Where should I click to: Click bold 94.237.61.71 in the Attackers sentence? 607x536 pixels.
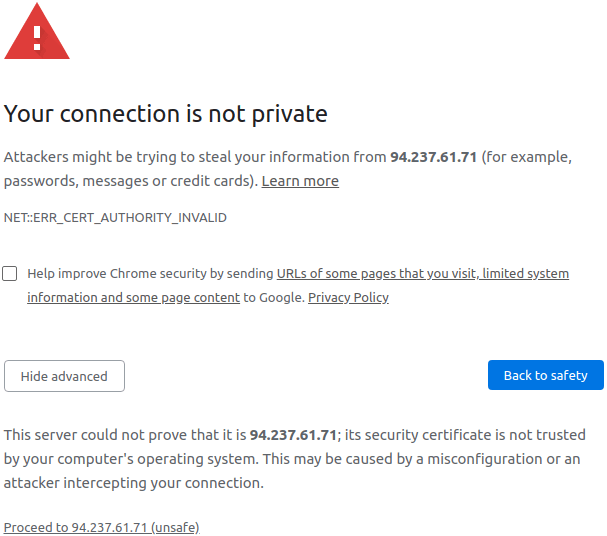433,157
